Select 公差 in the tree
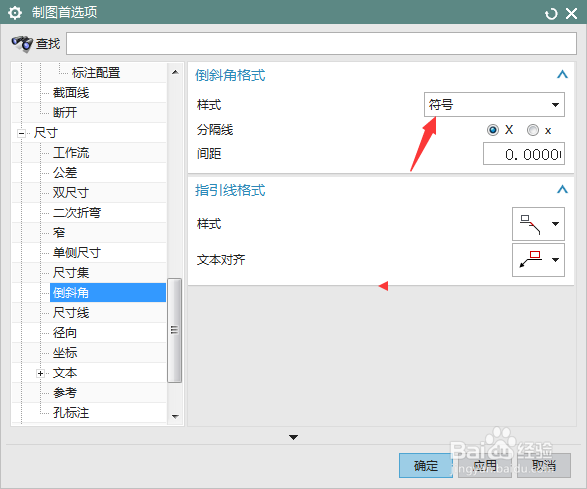The width and height of the screenshot is (587, 489). pyautogui.click(x=65, y=173)
